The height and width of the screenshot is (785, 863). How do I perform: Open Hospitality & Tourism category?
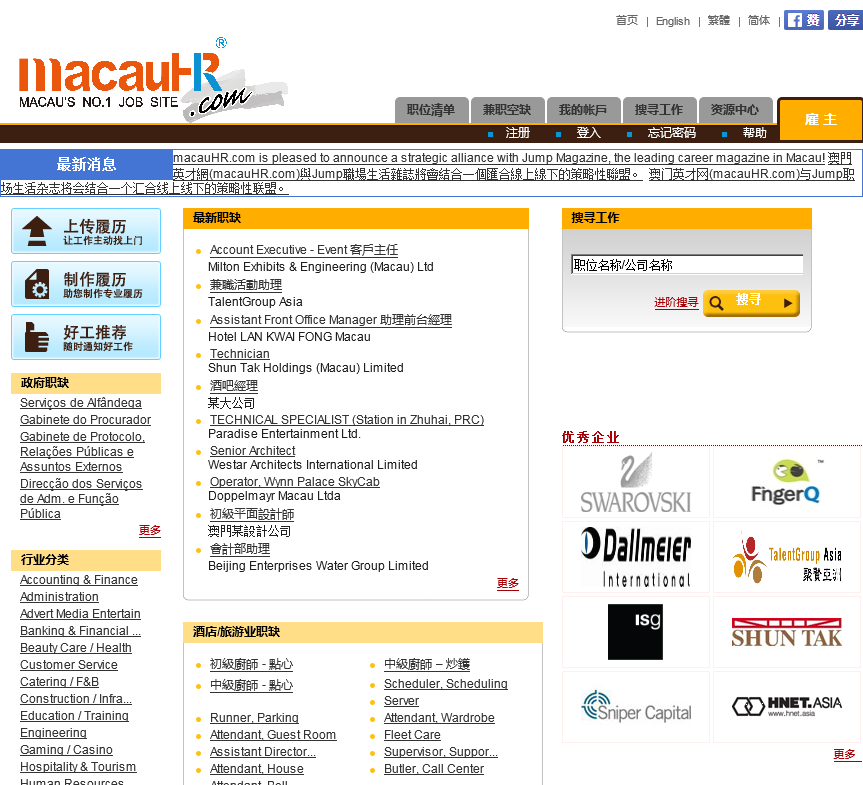point(78,768)
